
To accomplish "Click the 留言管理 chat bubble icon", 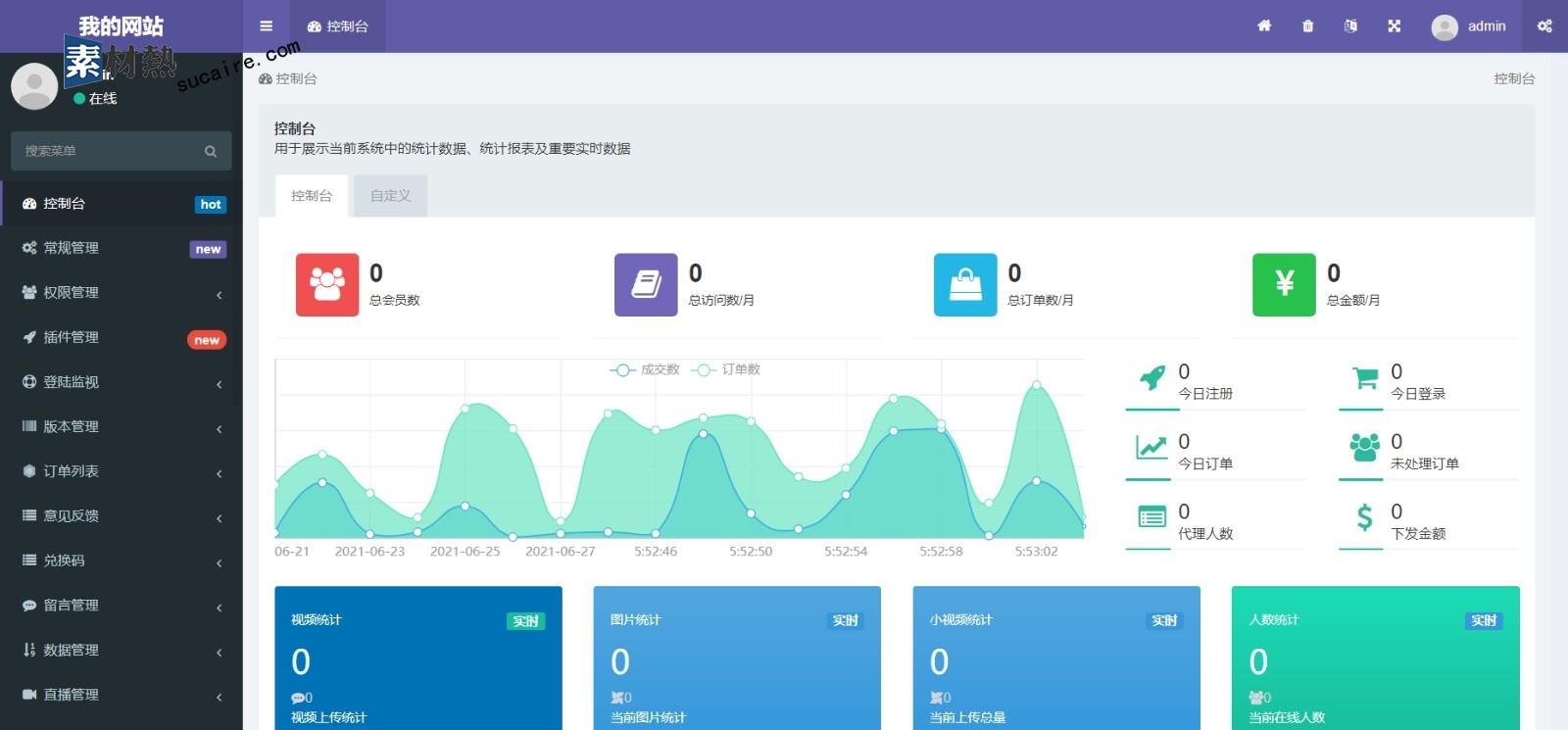I will click(29, 606).
